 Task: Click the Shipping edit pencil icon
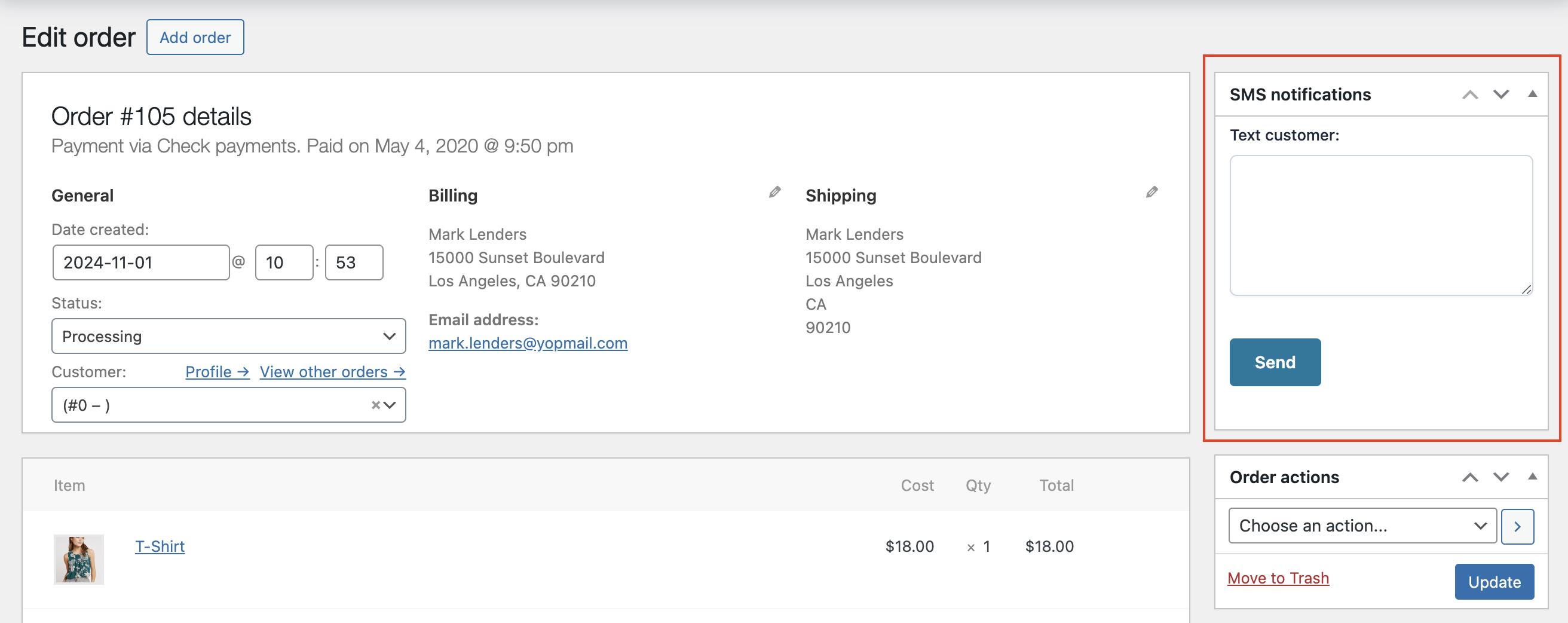(x=1151, y=193)
